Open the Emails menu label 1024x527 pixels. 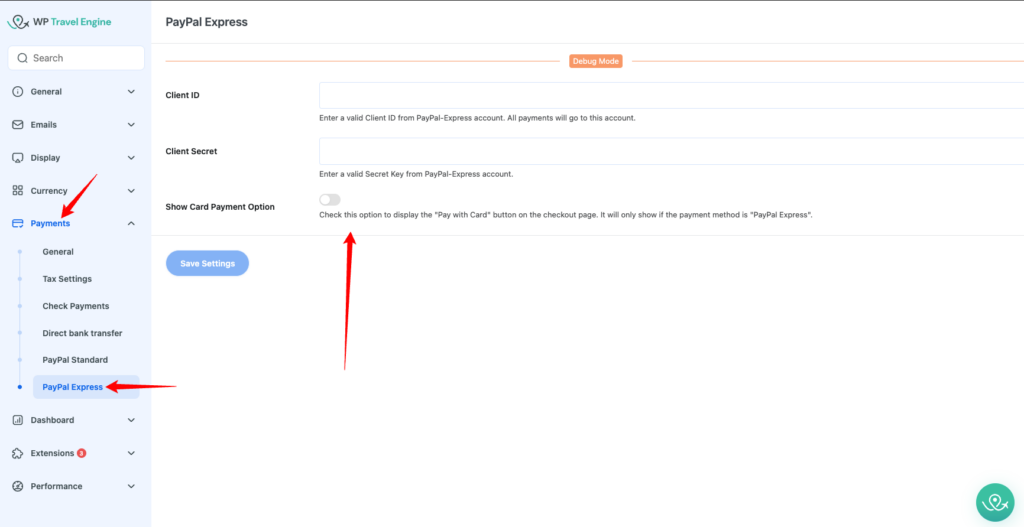pyautogui.click(x=44, y=125)
